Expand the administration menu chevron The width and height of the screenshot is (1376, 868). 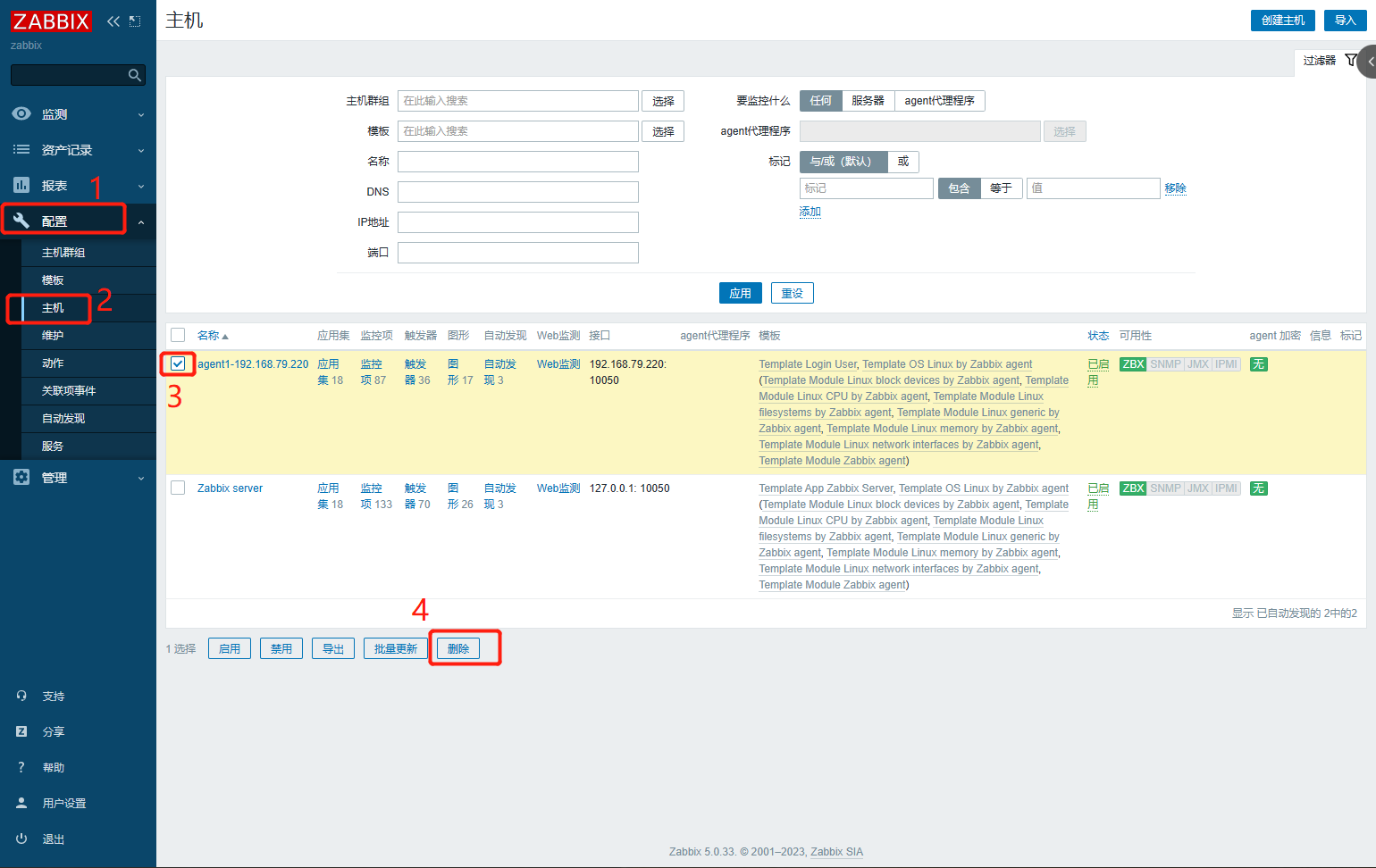tap(141, 478)
